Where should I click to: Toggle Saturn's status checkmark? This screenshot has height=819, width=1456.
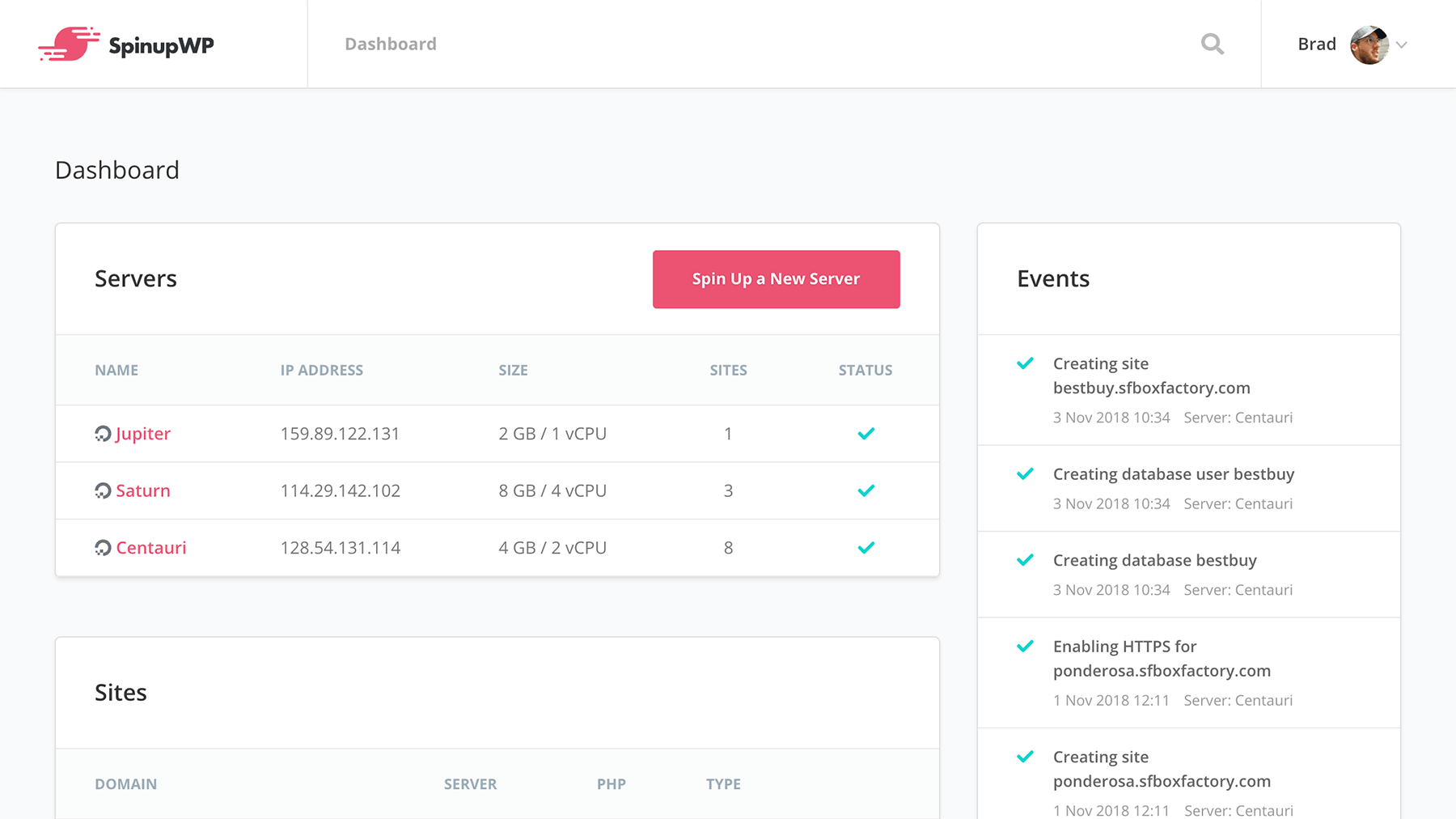pyautogui.click(x=866, y=490)
